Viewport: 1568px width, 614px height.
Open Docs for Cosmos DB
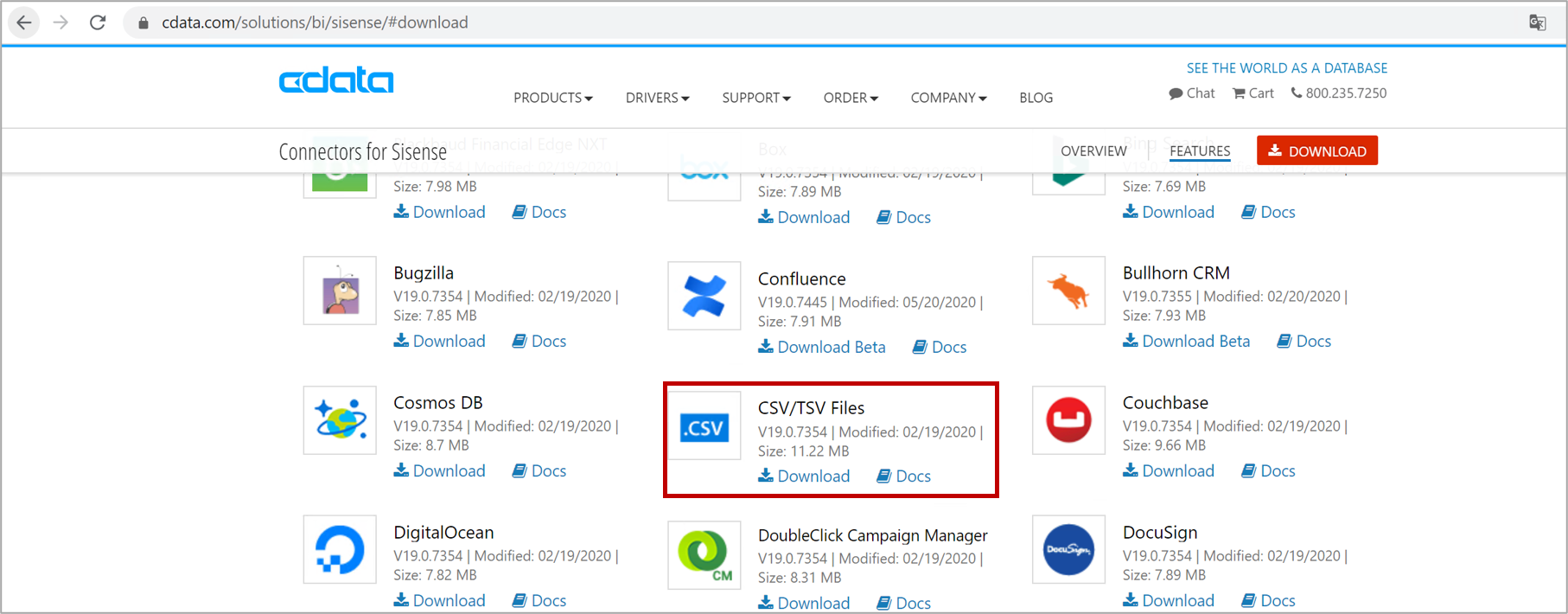click(539, 470)
